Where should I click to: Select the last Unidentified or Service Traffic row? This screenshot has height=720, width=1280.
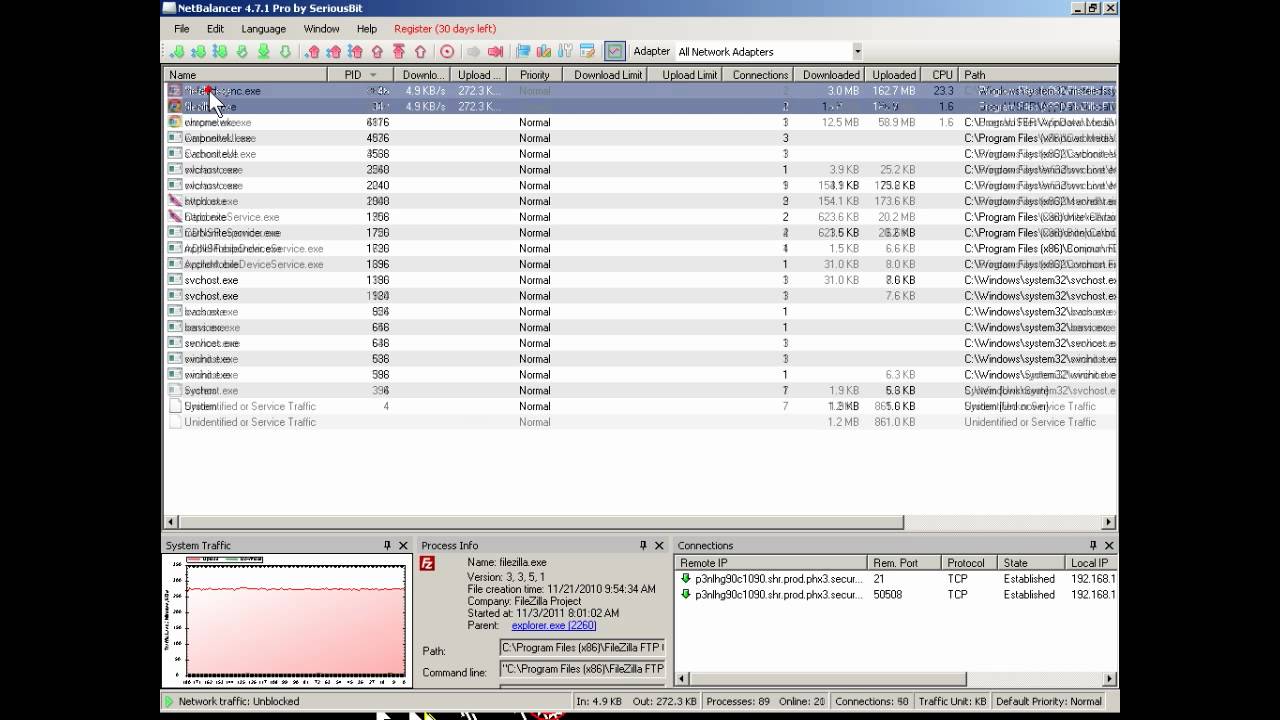(x=640, y=422)
